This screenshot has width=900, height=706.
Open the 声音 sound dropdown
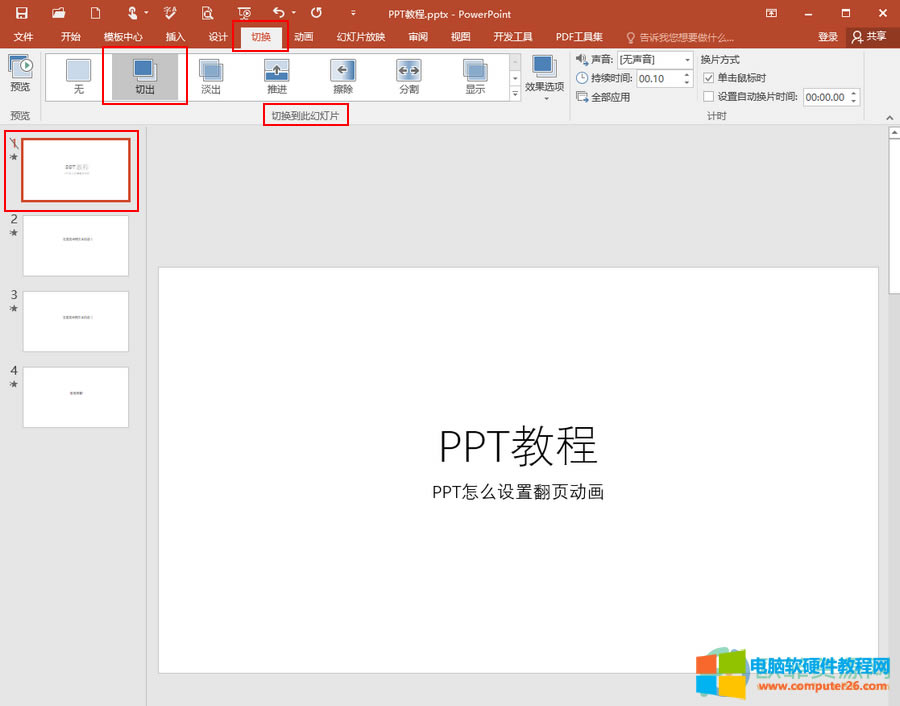coord(686,59)
